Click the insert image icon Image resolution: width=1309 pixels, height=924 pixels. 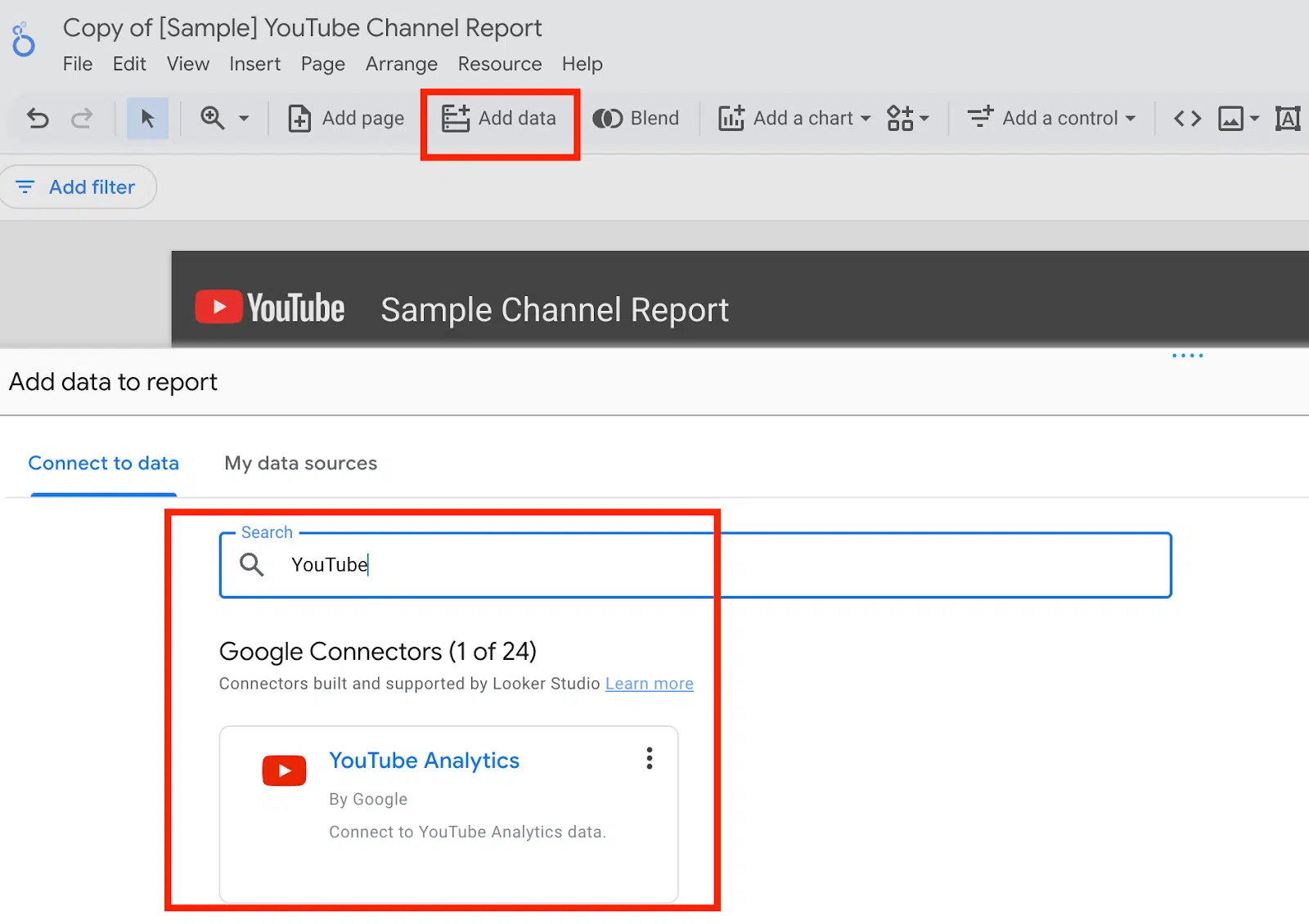pos(1230,119)
